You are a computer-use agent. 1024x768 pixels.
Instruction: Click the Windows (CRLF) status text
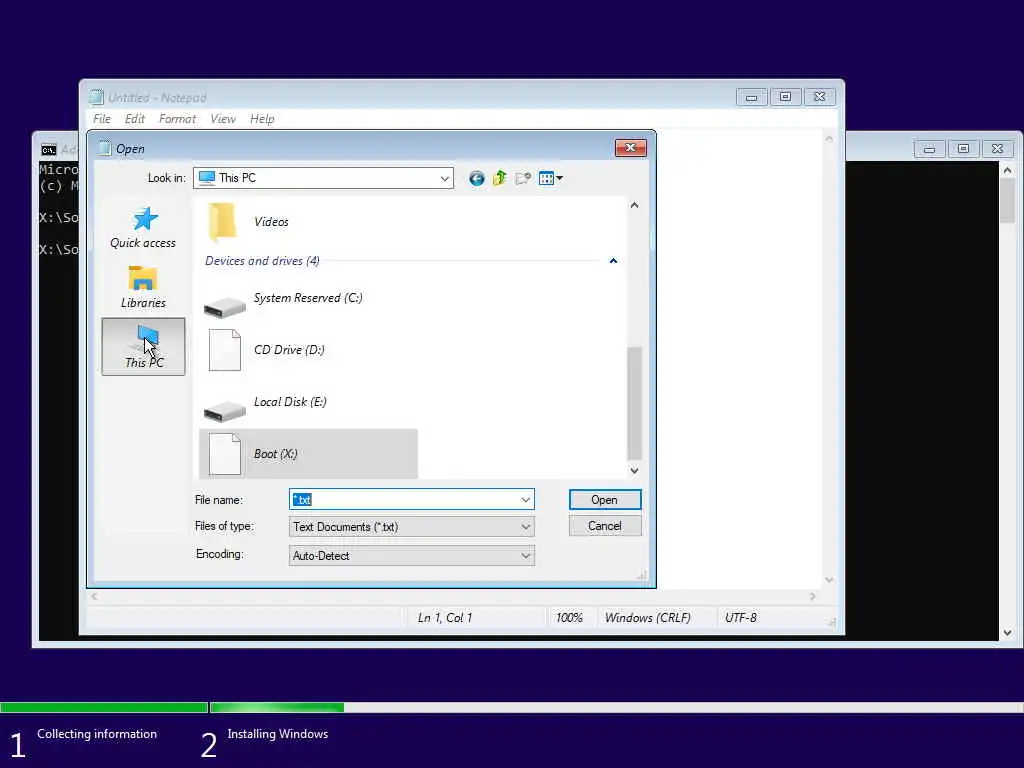pyautogui.click(x=647, y=618)
